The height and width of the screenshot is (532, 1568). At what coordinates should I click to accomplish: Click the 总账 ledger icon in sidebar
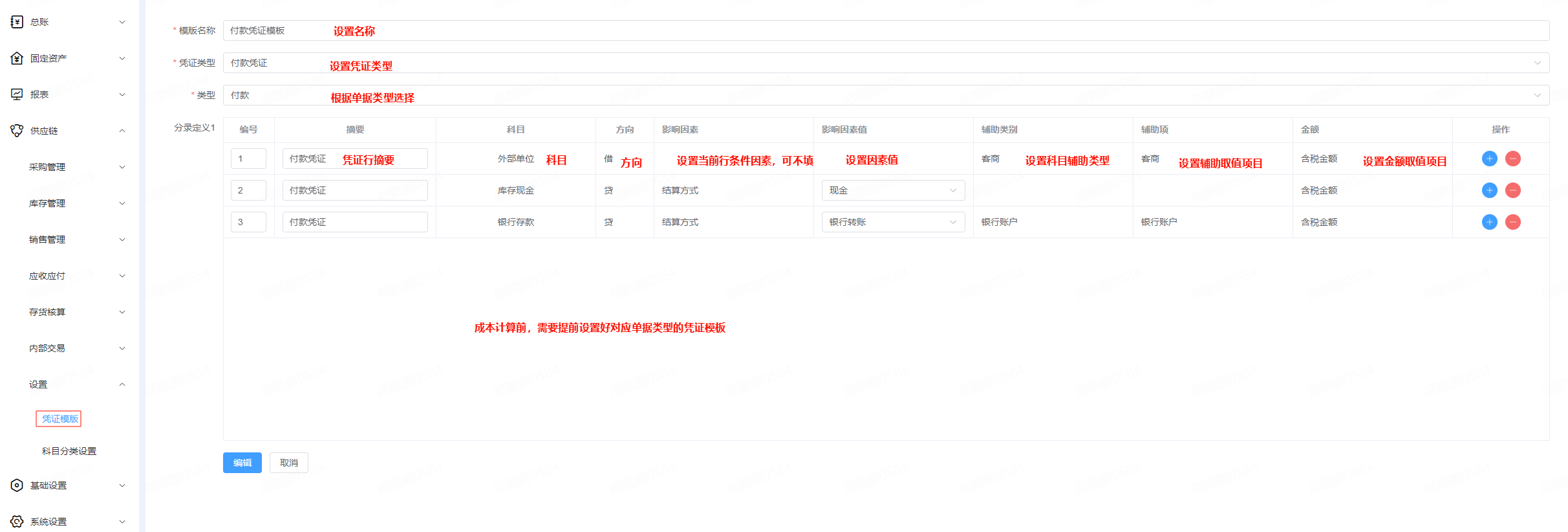(x=17, y=22)
